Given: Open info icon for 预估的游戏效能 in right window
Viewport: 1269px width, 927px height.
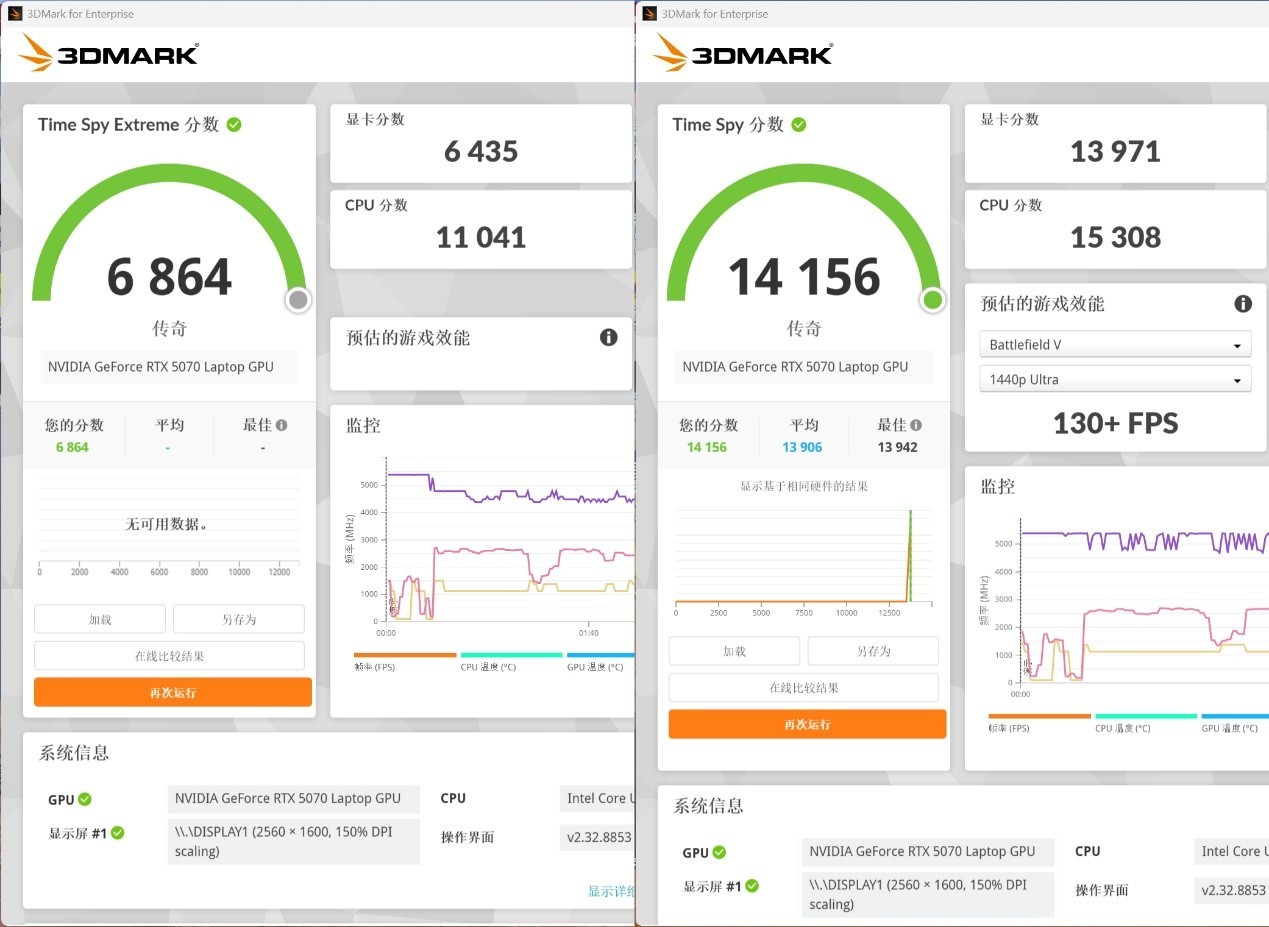Looking at the screenshot, I should 1243,303.
